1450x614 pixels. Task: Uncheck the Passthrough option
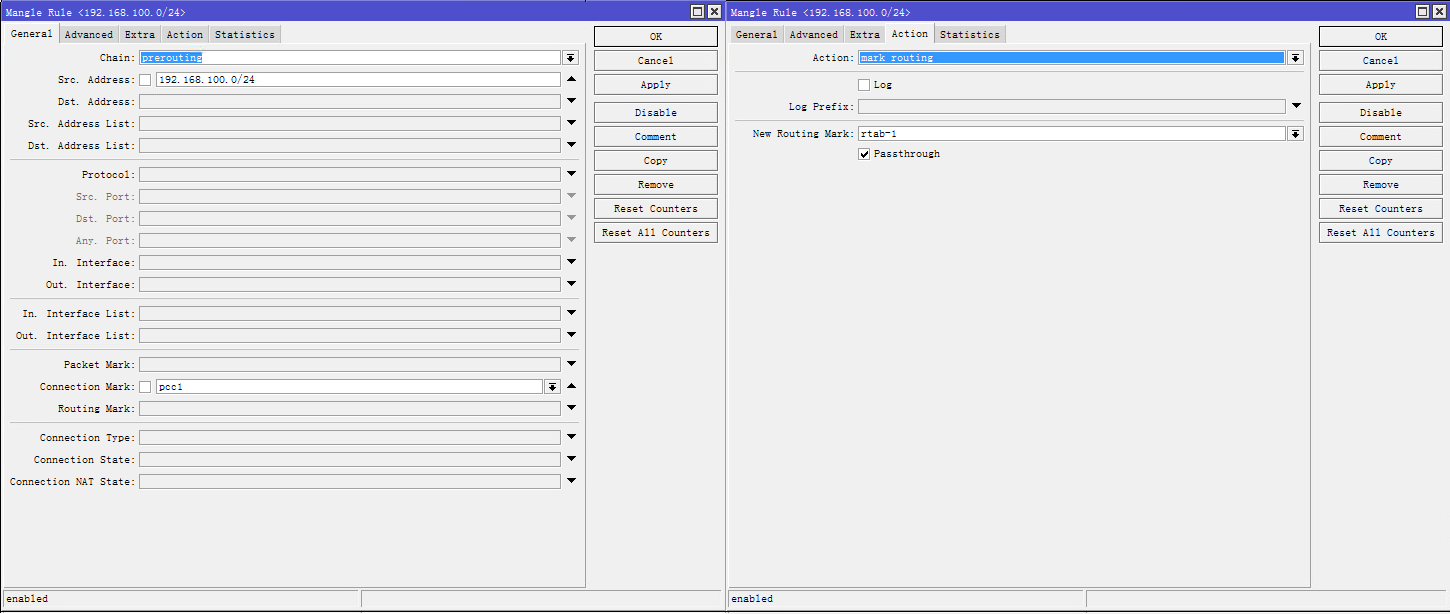coord(864,155)
